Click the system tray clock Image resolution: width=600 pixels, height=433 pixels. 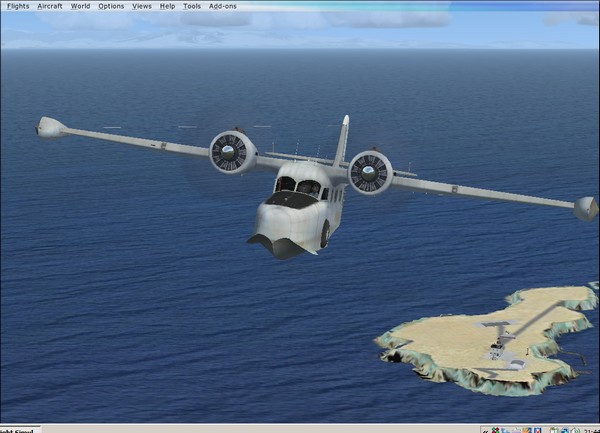592,431
